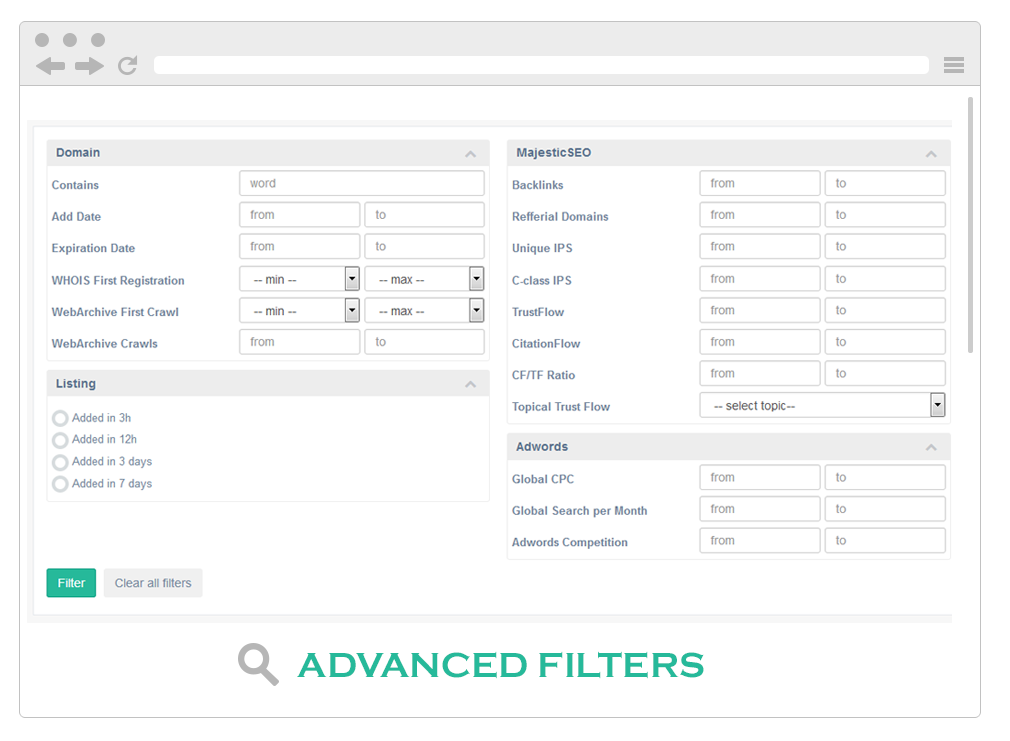
Task: Collapse the MajesticSEO panel
Action: click(931, 153)
